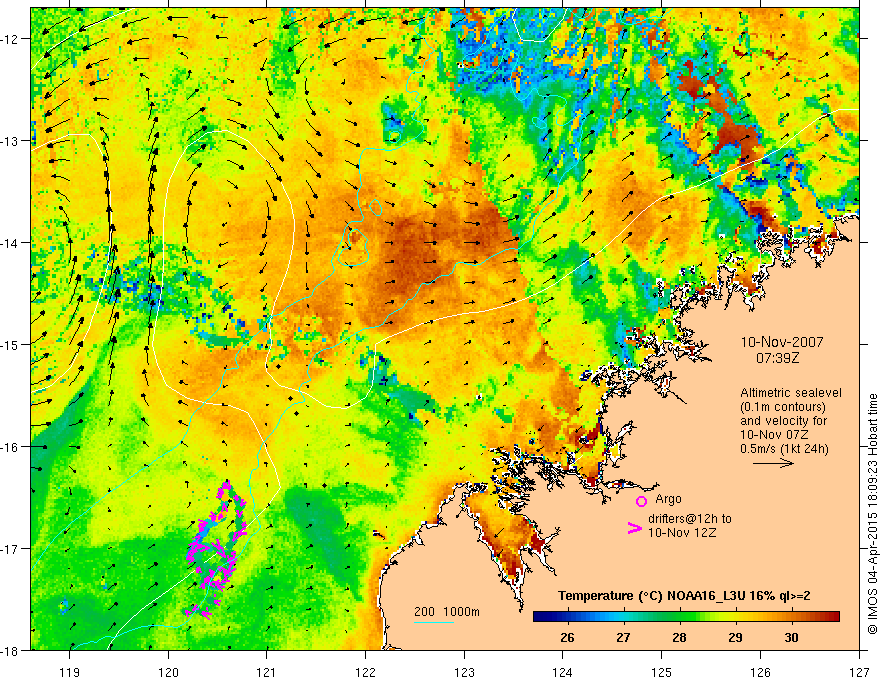Click the '-17' latitude axis label

11,549
